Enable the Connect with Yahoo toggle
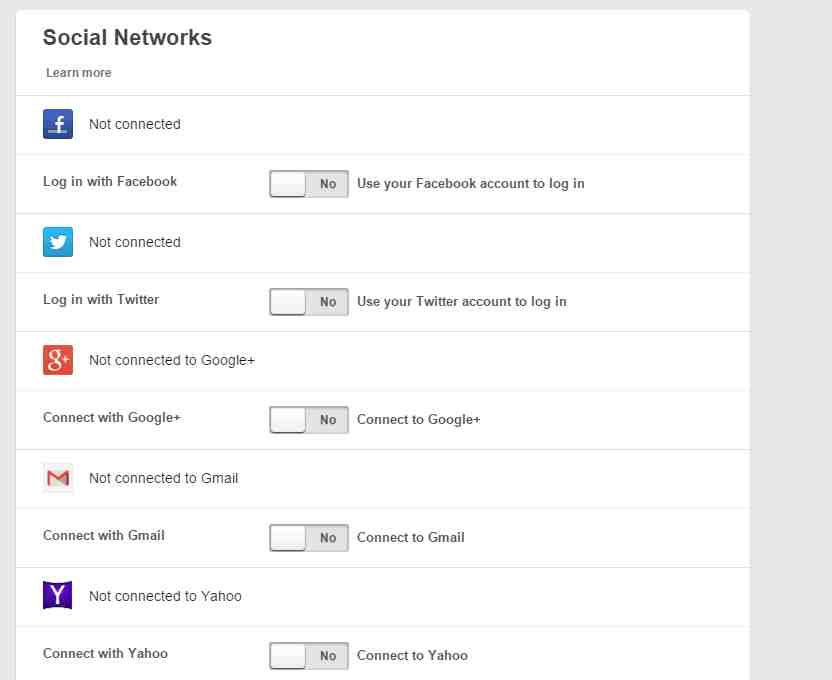The image size is (832, 680). coord(309,656)
